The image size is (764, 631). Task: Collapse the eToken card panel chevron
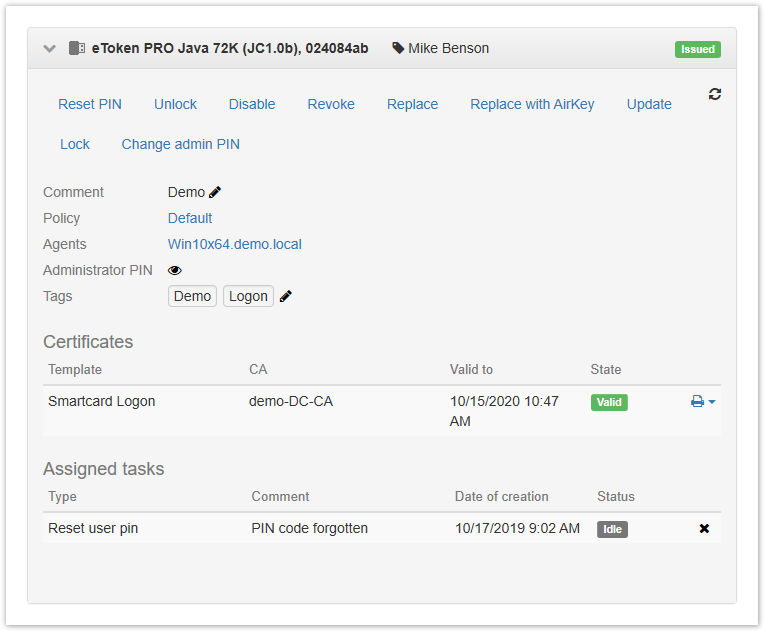[50, 48]
